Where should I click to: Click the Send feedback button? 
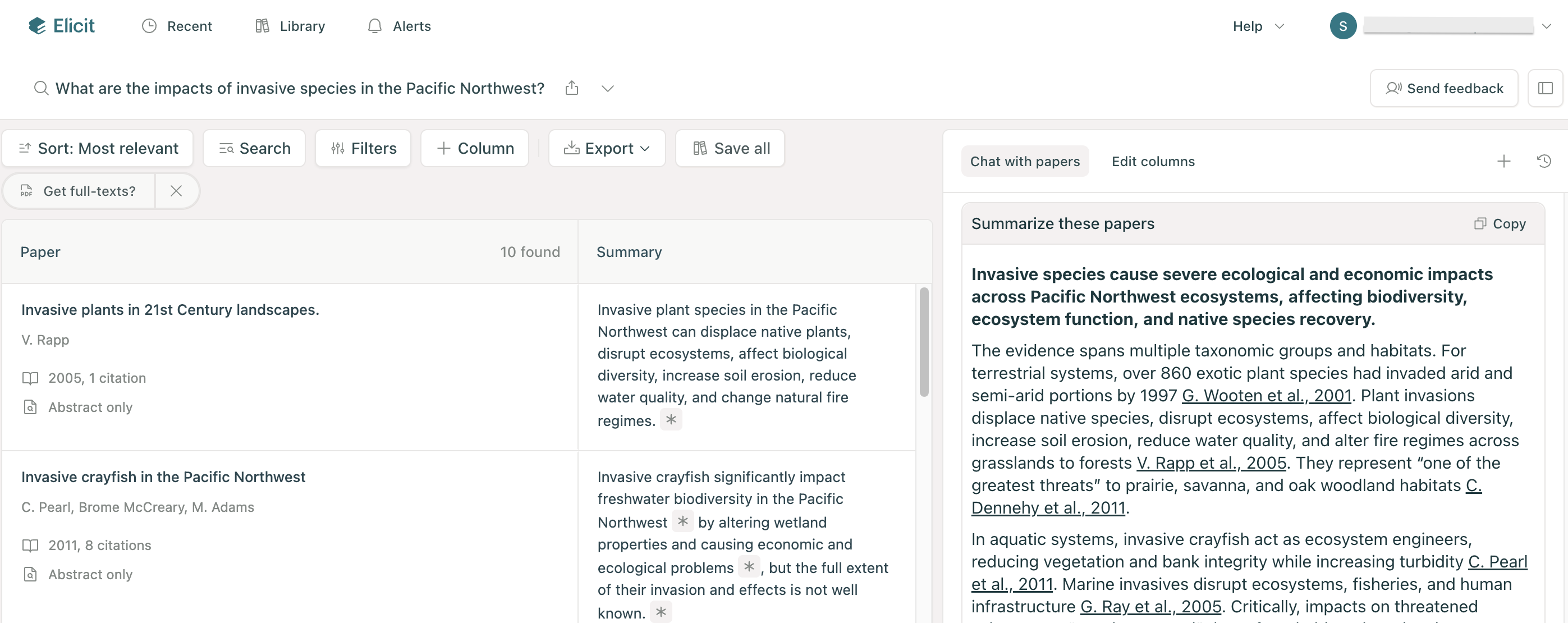(x=1444, y=88)
